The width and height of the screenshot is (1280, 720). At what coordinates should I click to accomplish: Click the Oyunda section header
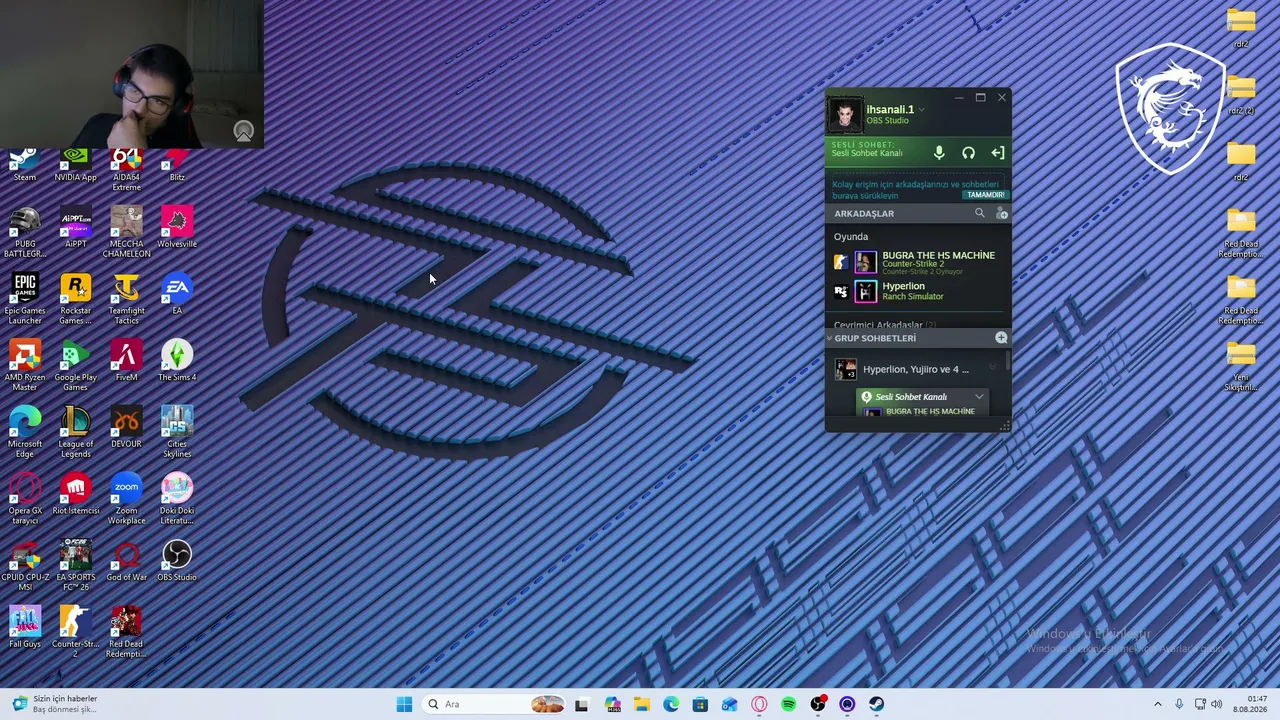point(851,236)
